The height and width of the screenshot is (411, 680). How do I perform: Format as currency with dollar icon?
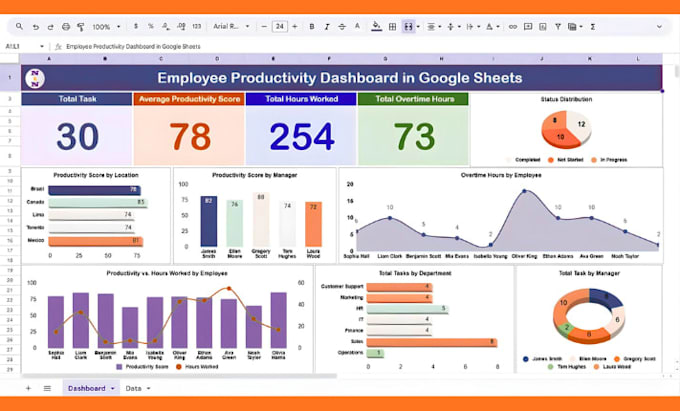136,26
